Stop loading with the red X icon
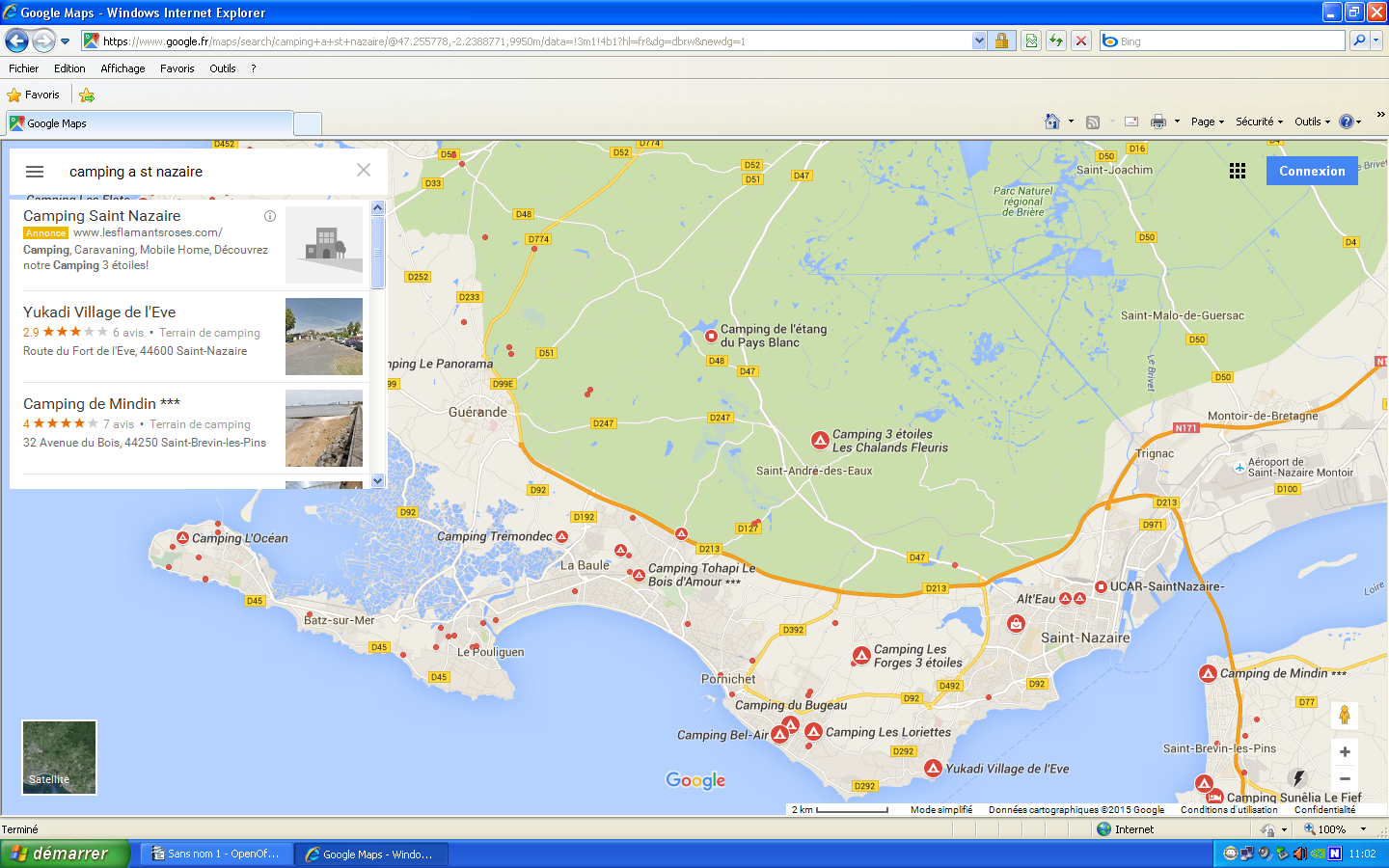The width and height of the screenshot is (1389, 868). pyautogui.click(x=1081, y=41)
